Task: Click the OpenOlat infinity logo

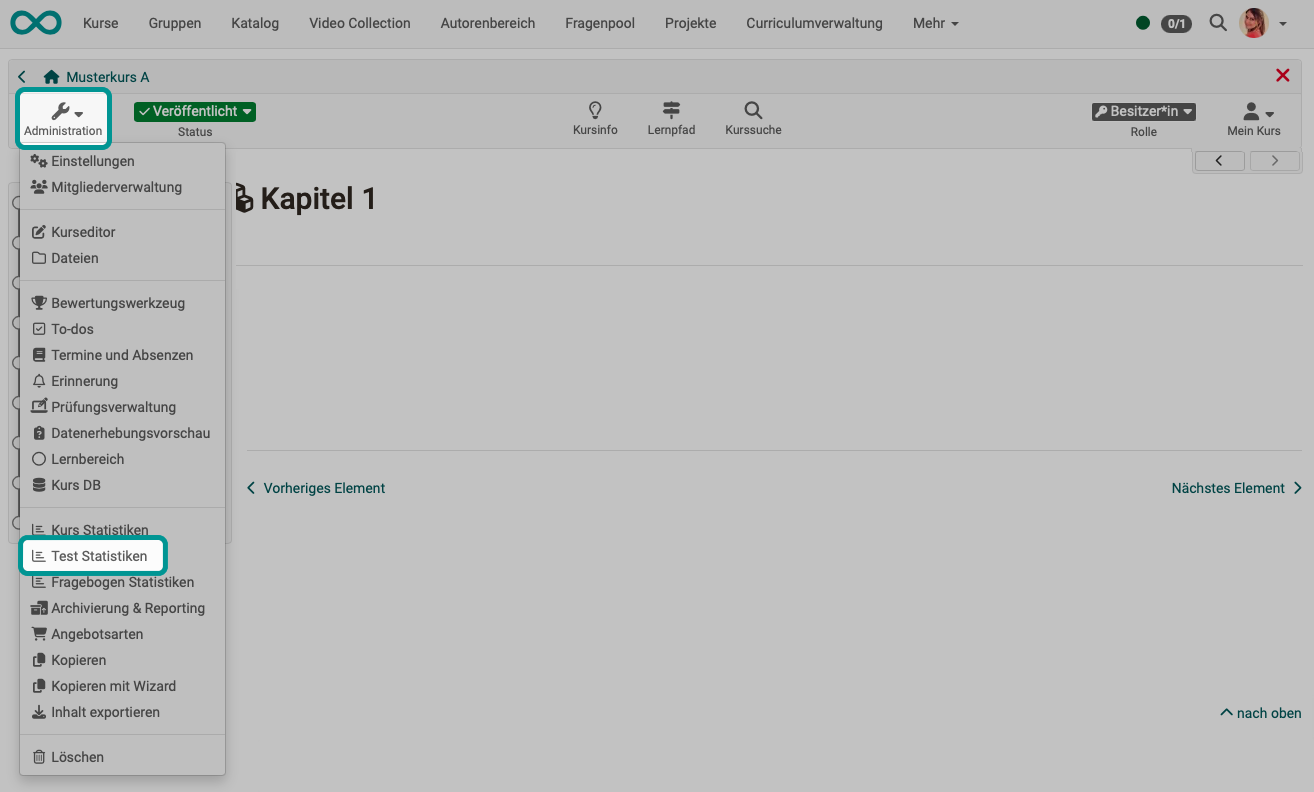Action: (x=36, y=22)
